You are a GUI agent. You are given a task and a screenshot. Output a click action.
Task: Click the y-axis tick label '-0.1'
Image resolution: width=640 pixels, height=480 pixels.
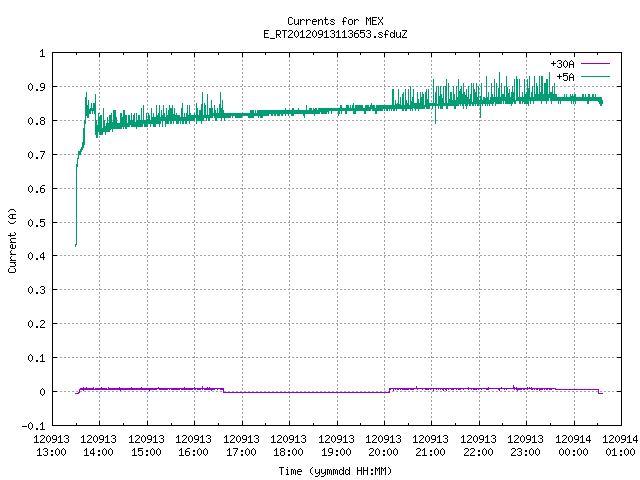pos(33,426)
